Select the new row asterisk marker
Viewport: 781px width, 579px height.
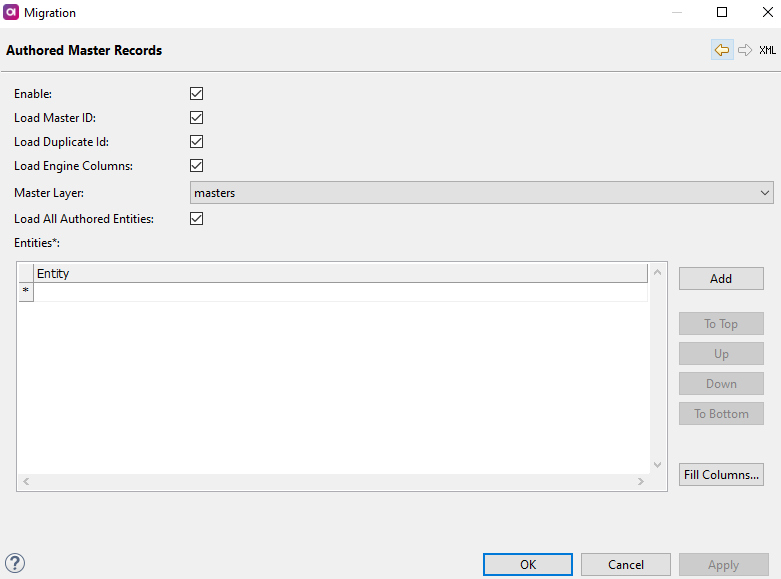[x=26, y=292]
